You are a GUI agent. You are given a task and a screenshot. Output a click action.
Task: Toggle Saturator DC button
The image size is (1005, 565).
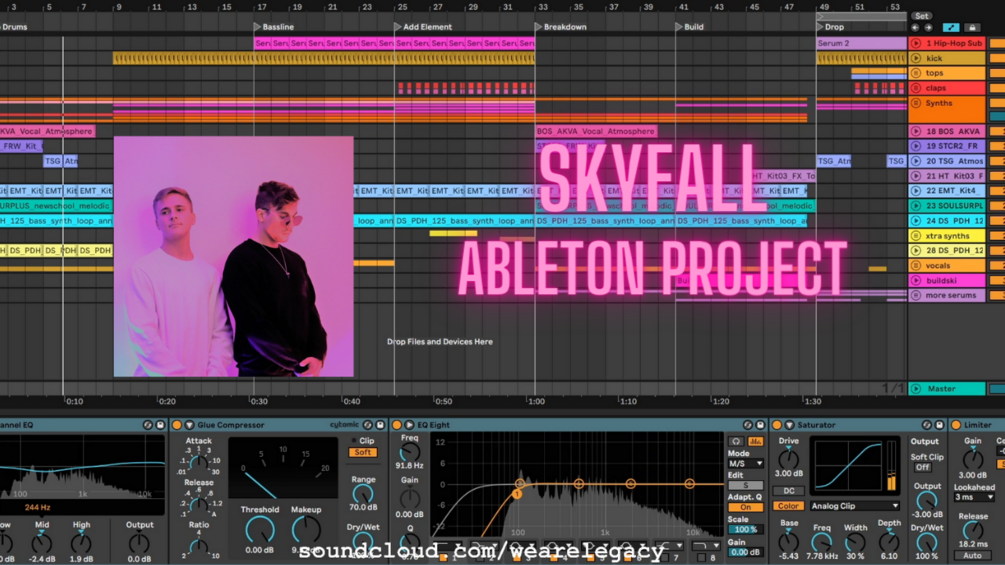pyautogui.click(x=789, y=491)
